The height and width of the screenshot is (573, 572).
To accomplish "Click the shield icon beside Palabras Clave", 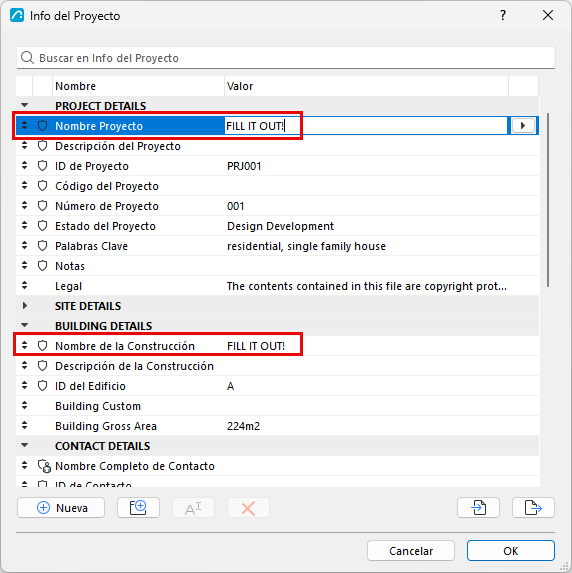I will (x=43, y=246).
